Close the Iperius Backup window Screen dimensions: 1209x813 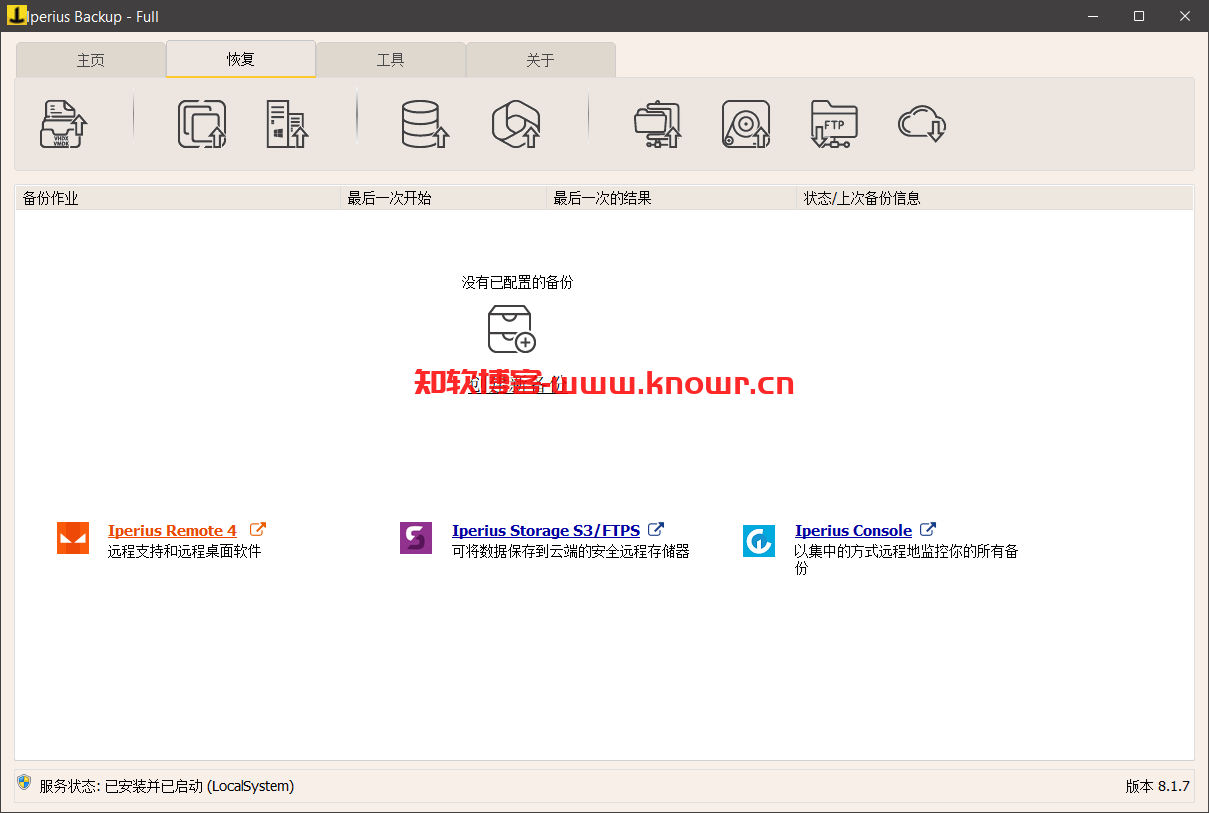[1185, 16]
